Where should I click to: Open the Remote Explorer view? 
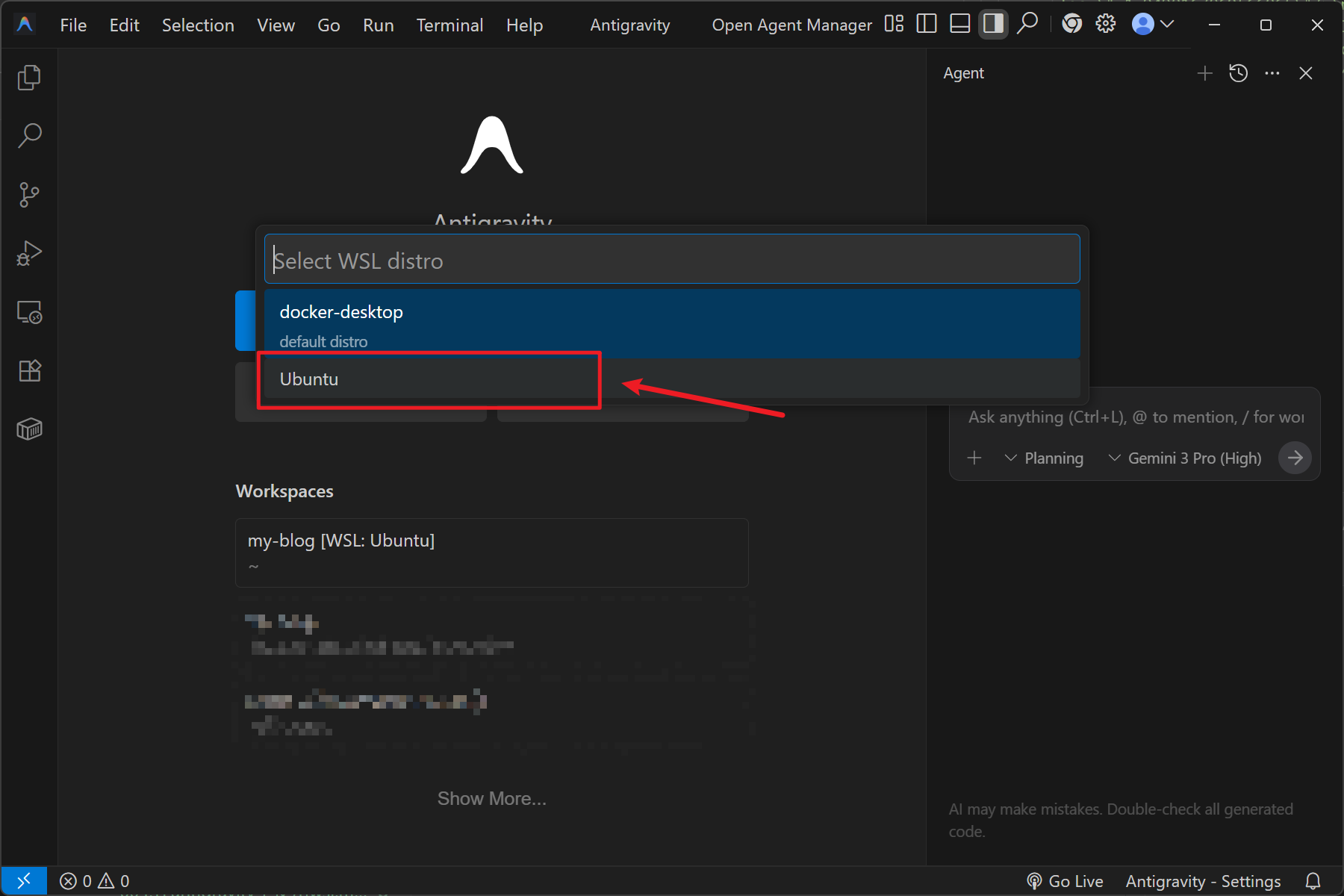coord(29,312)
